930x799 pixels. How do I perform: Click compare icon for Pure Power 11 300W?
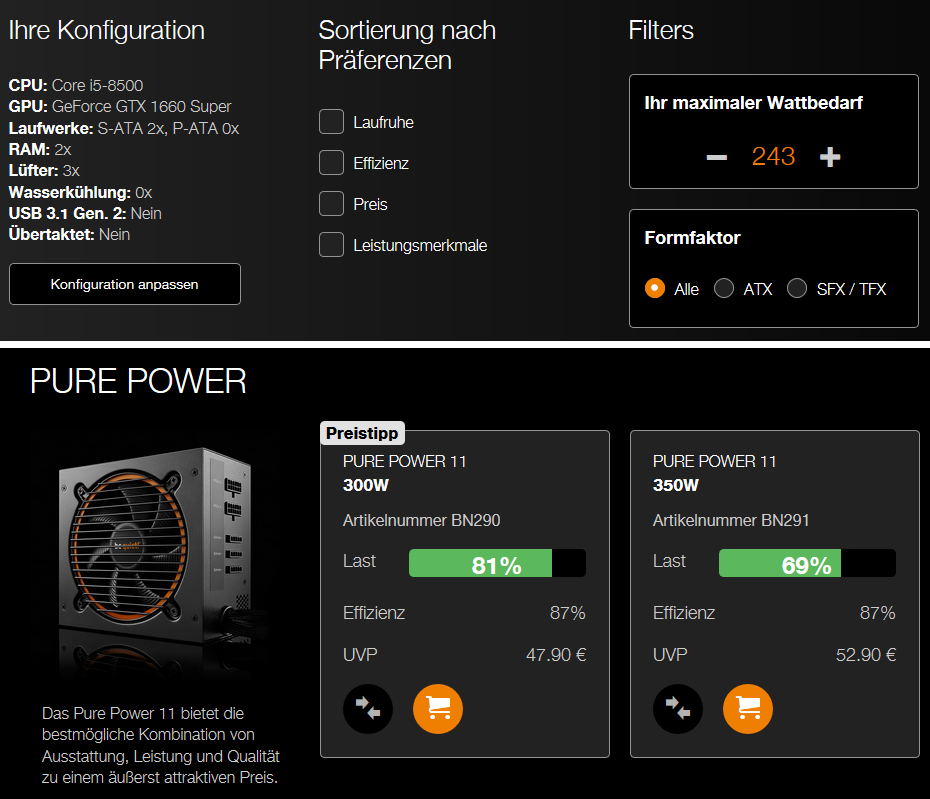point(368,709)
